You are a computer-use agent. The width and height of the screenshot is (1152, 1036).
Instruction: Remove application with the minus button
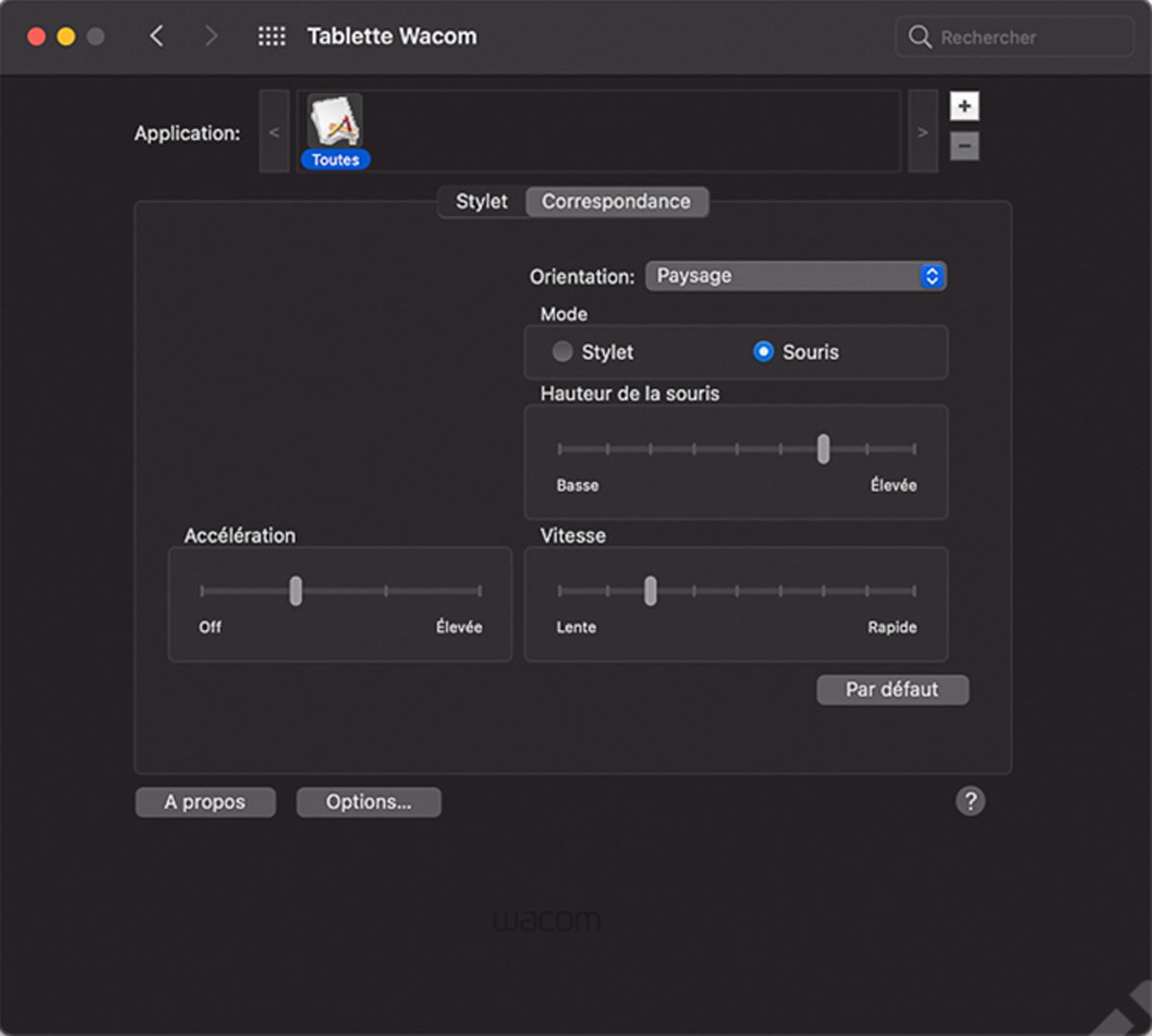[965, 146]
